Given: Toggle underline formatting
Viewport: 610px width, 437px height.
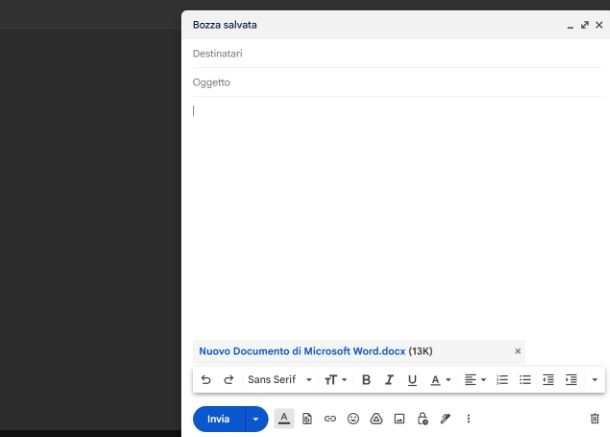Looking at the screenshot, I should [x=412, y=380].
